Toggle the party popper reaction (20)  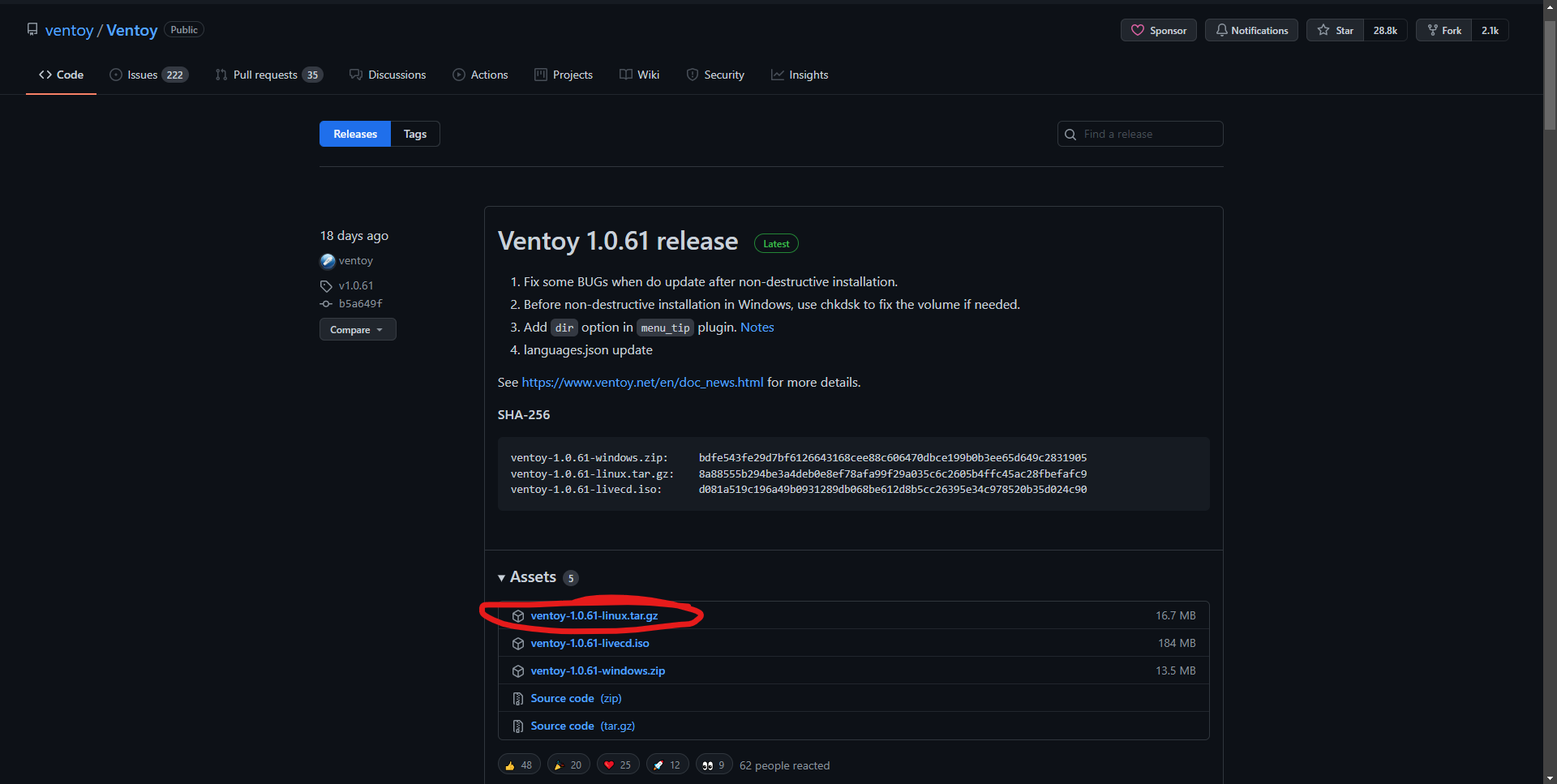(568, 765)
